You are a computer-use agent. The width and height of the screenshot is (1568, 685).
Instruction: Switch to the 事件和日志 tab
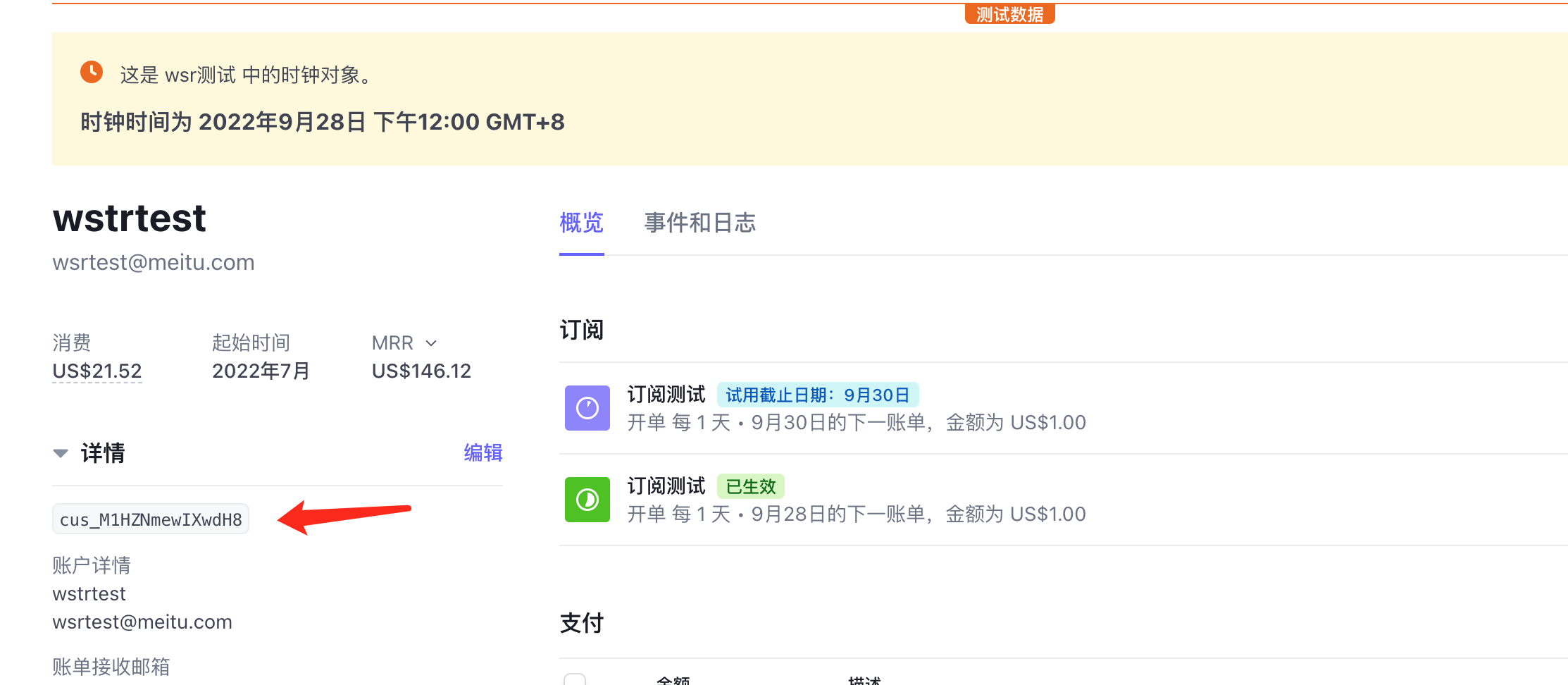[x=699, y=223]
